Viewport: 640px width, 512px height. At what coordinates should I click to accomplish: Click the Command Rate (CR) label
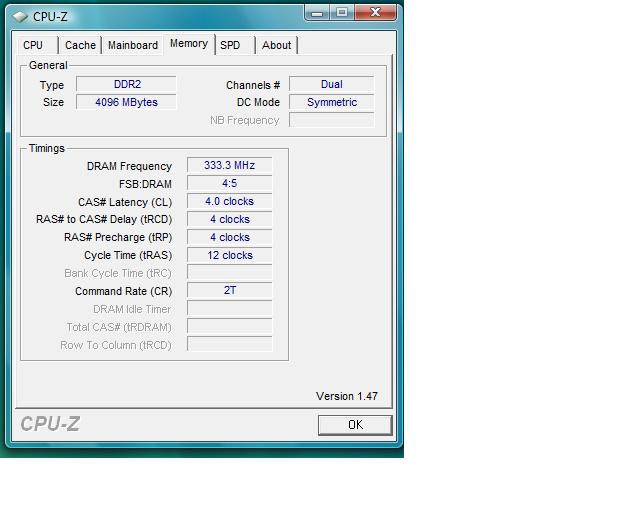pyautogui.click(x=124, y=292)
